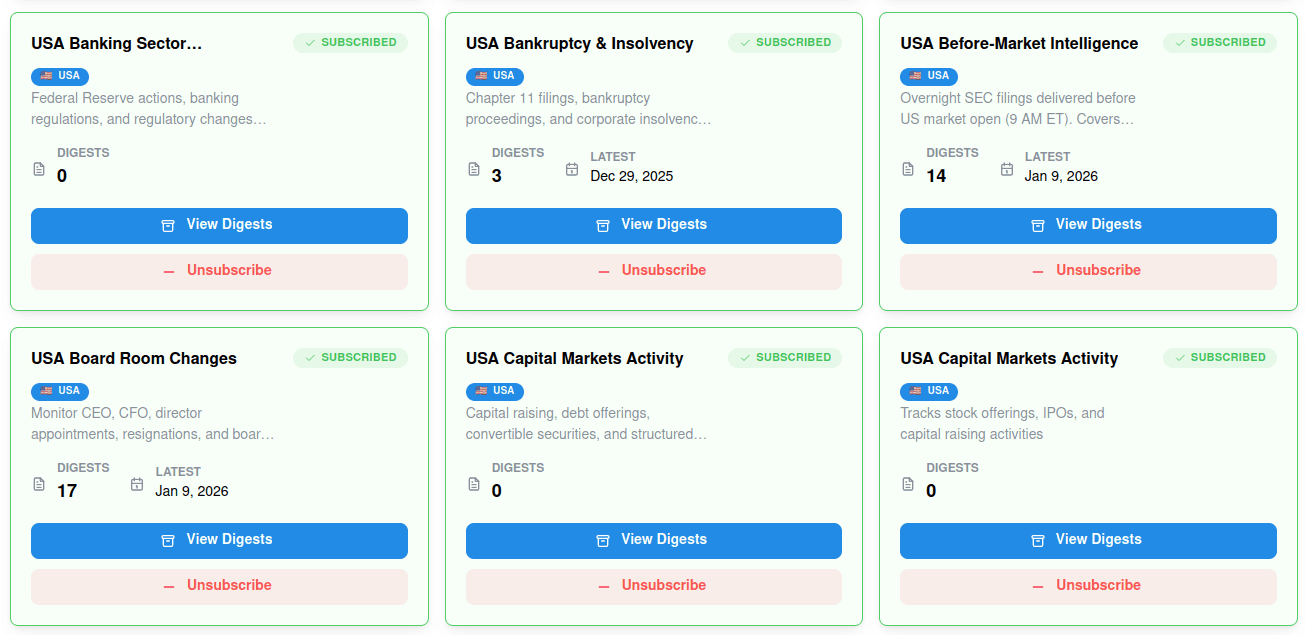
Task: Click document icon in USA Board Room Changes card
Action: pyautogui.click(x=39, y=484)
